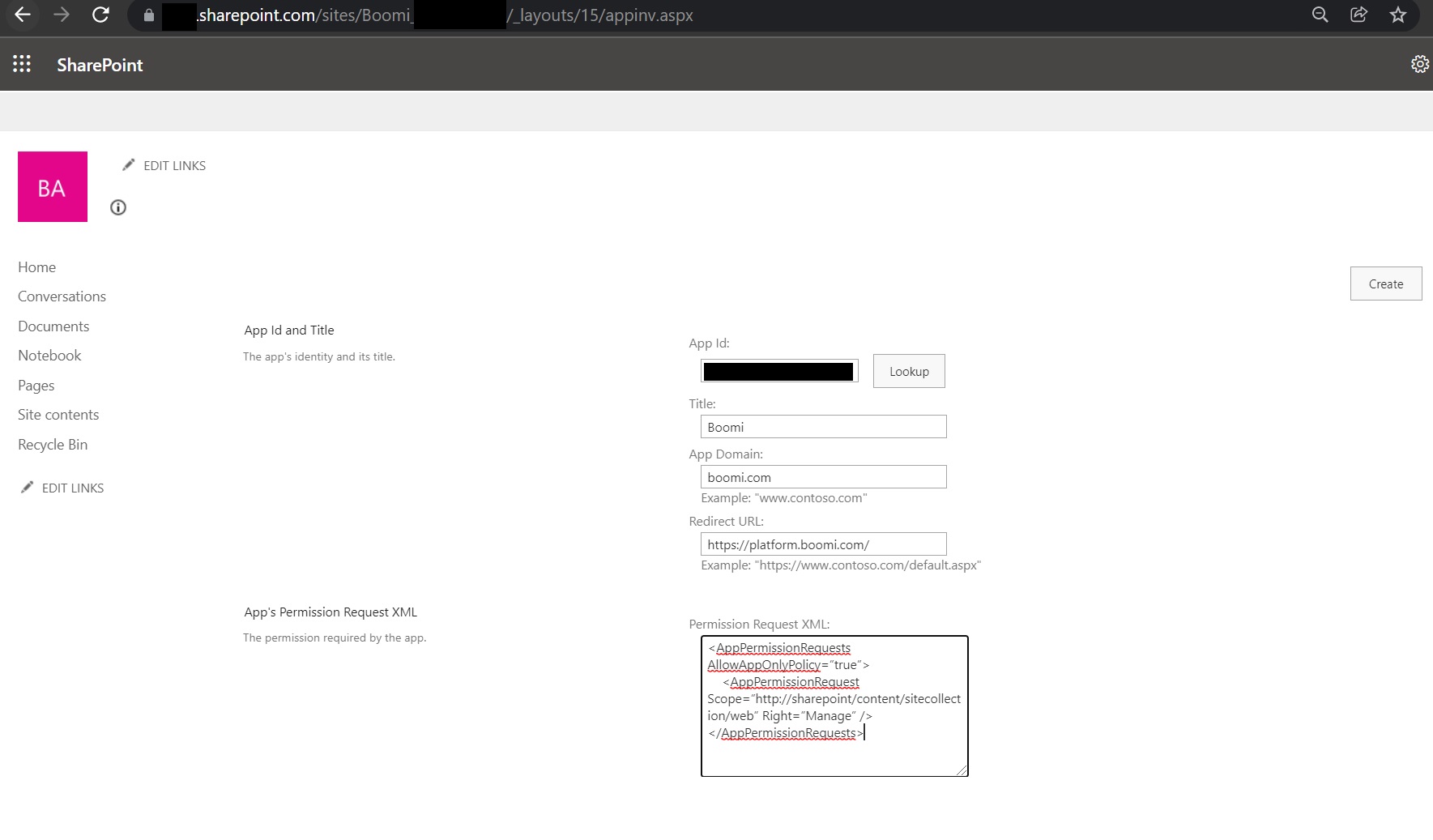Open the Recycle Bin
Viewport: 1433px width, 840px height.
tap(52, 444)
